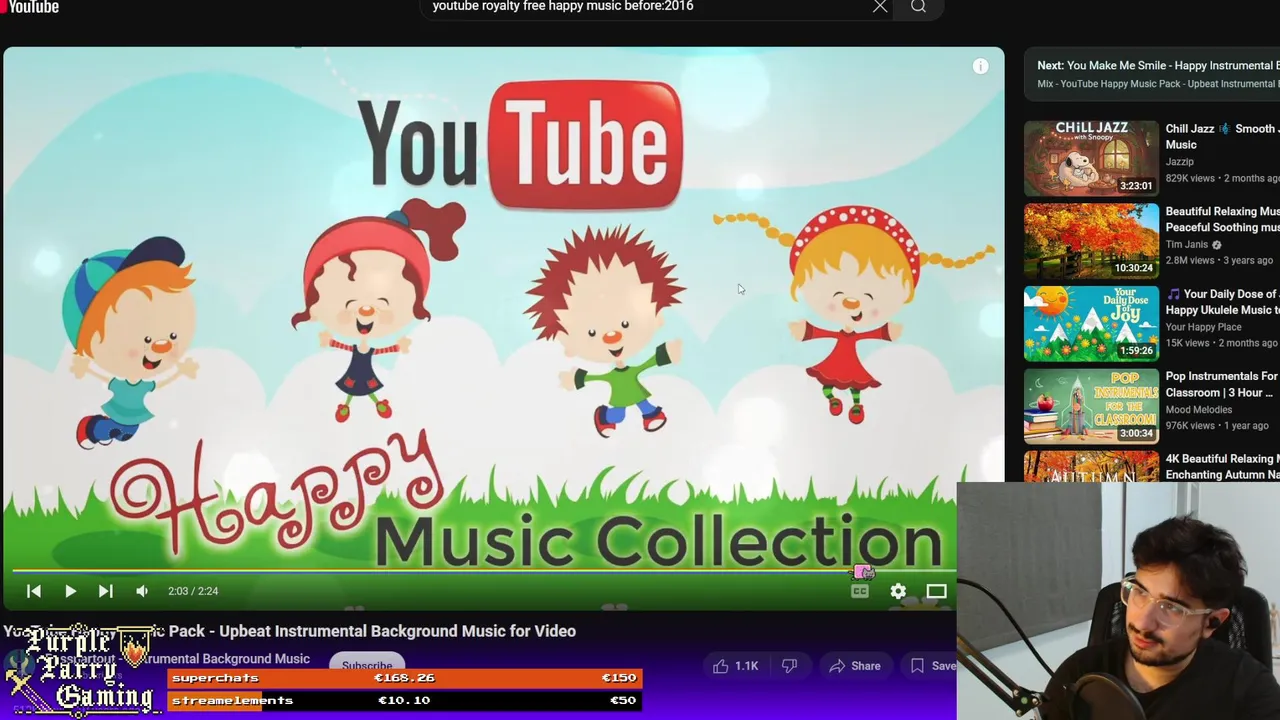Viewport: 1280px width, 720px height.
Task: Clear the search box text
Action: (880, 7)
